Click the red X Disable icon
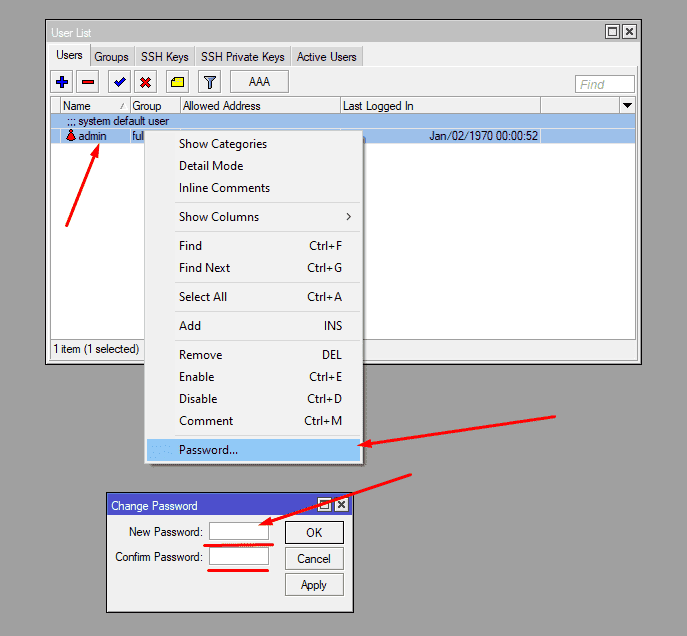The image size is (687, 636). click(x=146, y=82)
